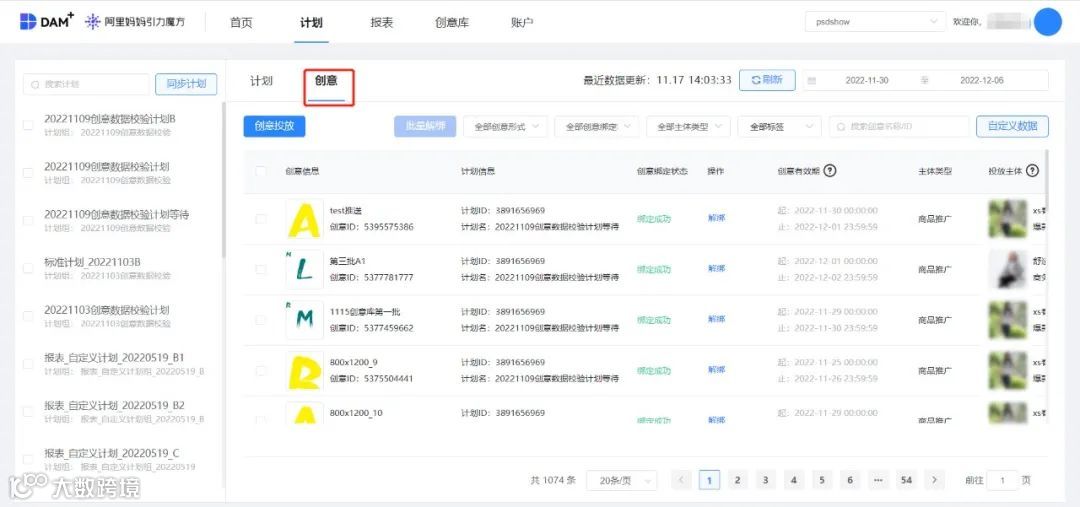Viewport: 1080px width, 507px height.
Task: Check the test推送 creative row checkbox
Action: point(261,219)
